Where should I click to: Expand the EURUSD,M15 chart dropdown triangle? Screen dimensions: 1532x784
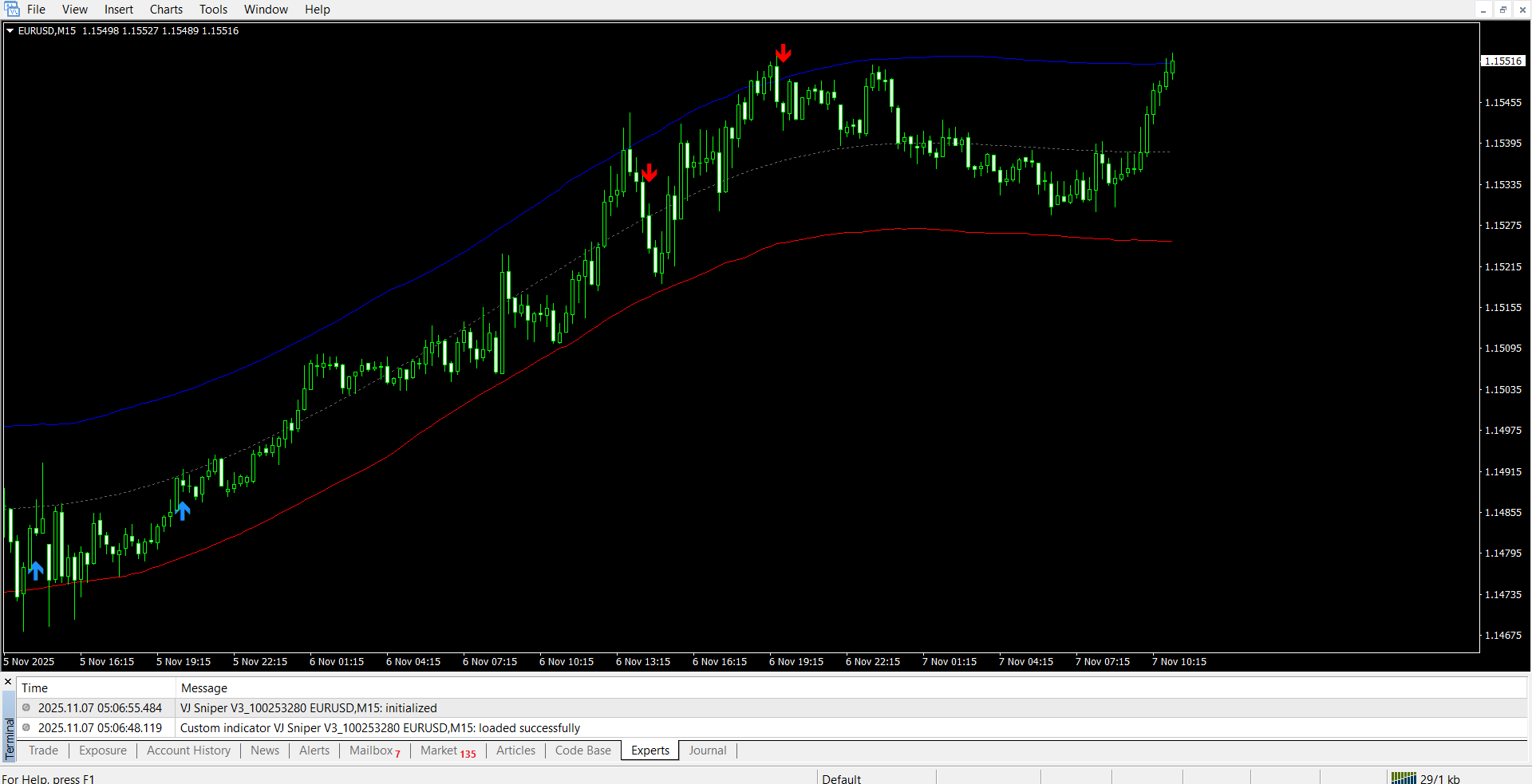tap(10, 31)
